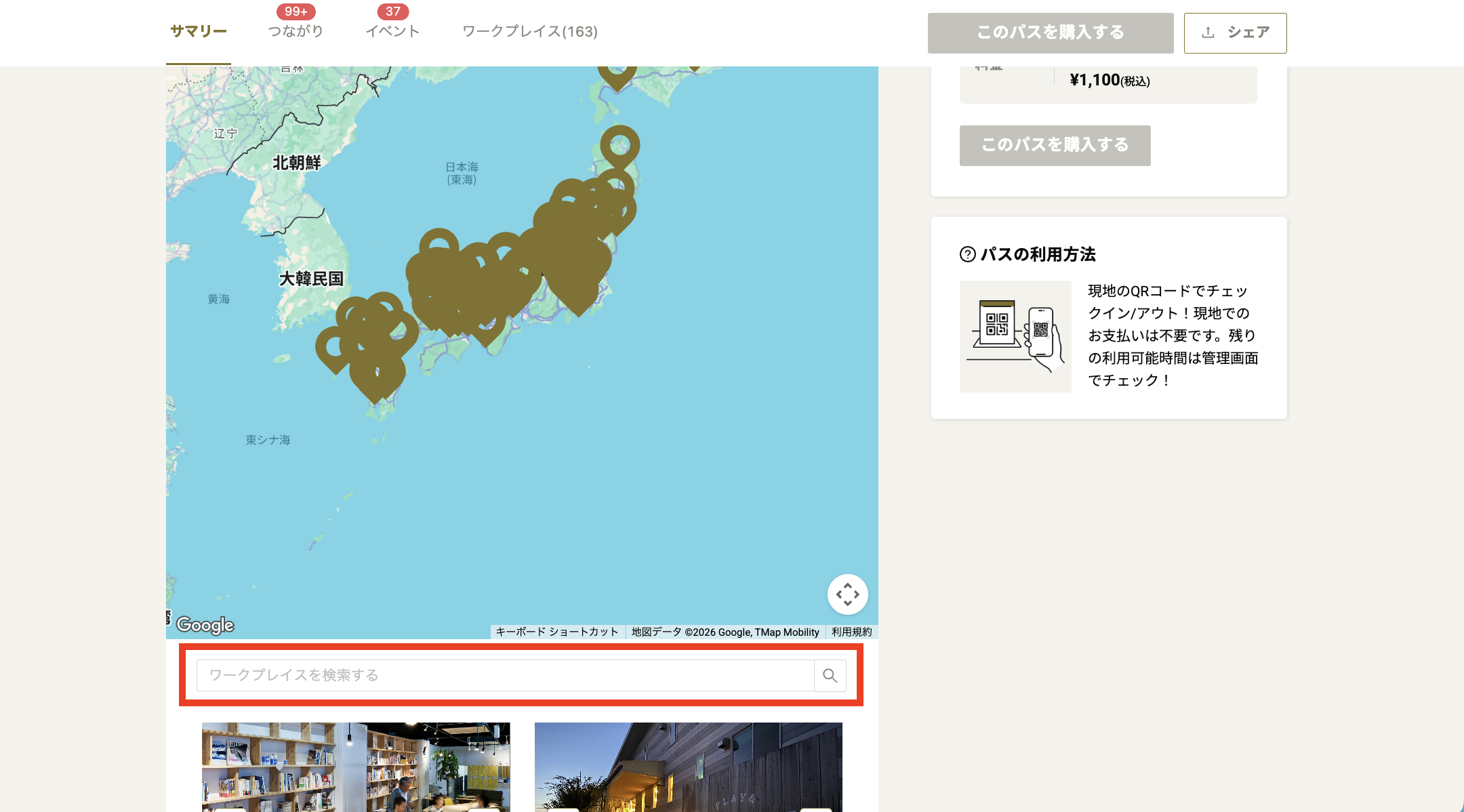Click the magnifying glass search icon
Image resolution: width=1464 pixels, height=812 pixels.
(x=830, y=676)
